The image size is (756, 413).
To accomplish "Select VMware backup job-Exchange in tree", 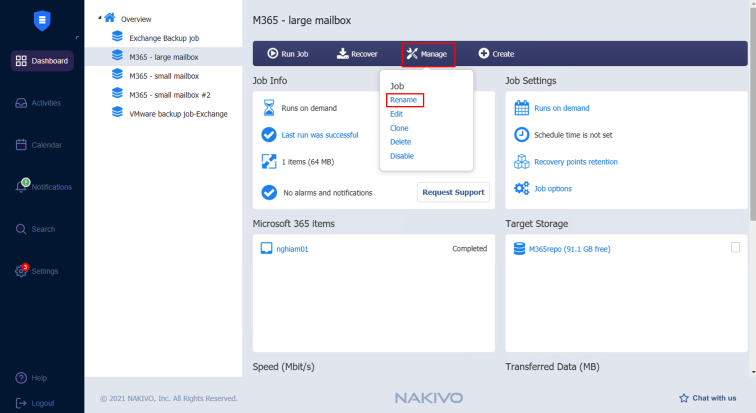I will (x=177, y=114).
